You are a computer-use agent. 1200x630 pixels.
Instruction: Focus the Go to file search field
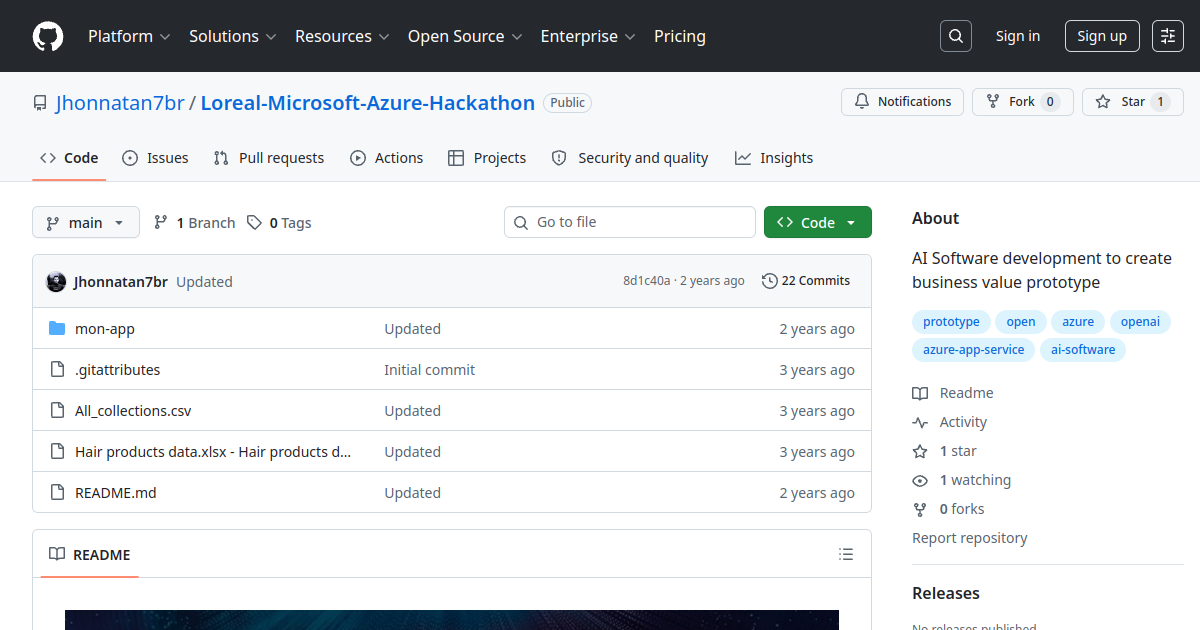630,222
